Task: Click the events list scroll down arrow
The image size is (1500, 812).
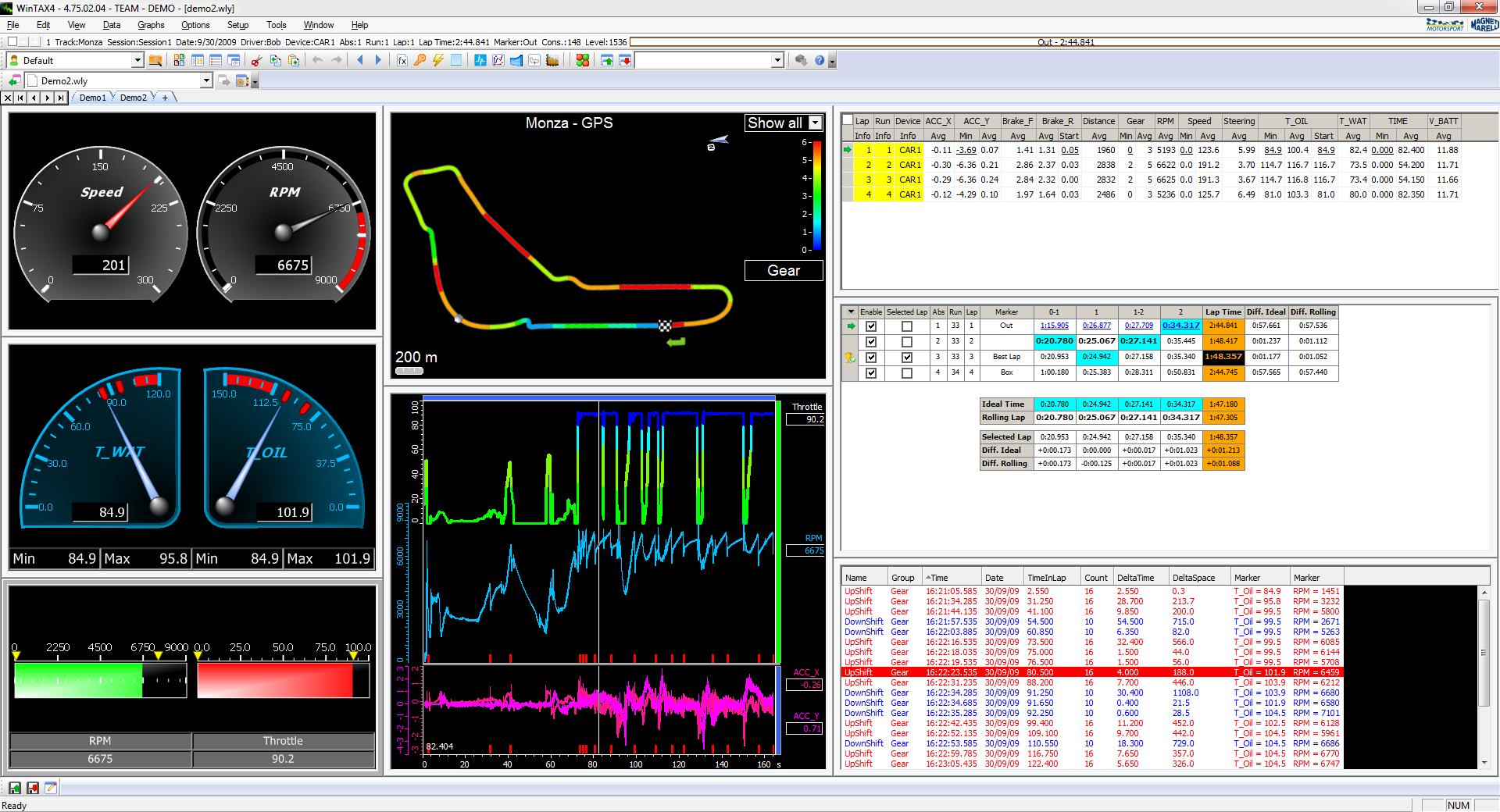Action: [1484, 762]
